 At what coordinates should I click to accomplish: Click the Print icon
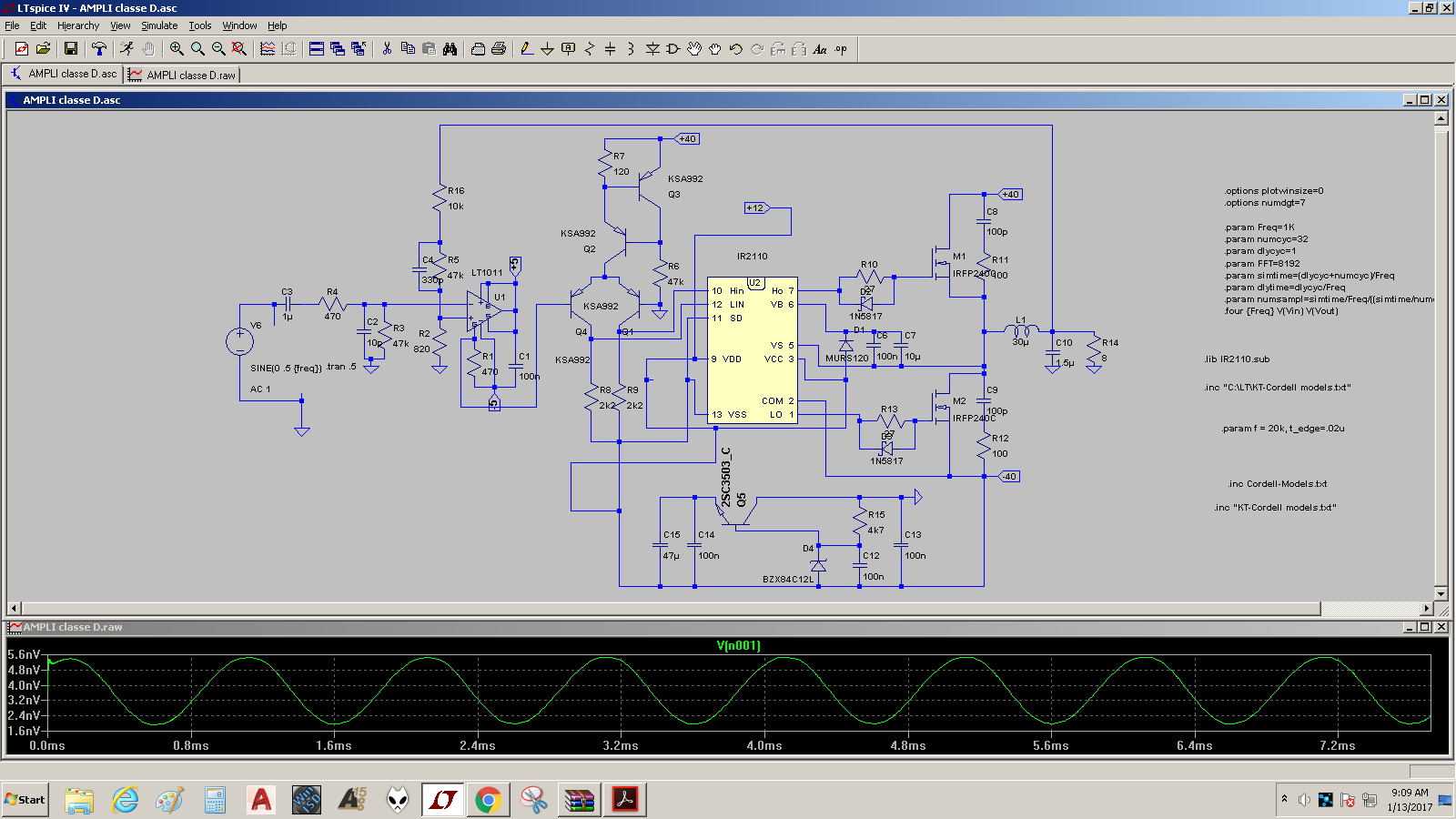click(x=499, y=49)
